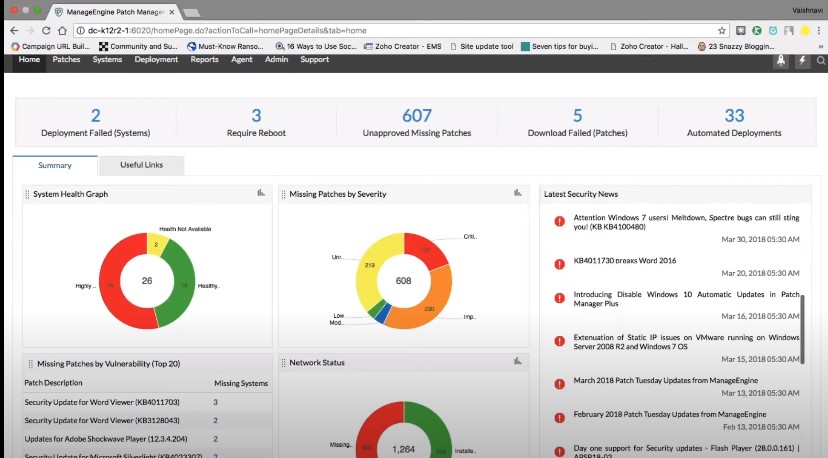The image size is (828, 458).
Task: Open the lightning bolt quick links icon
Action: point(802,60)
